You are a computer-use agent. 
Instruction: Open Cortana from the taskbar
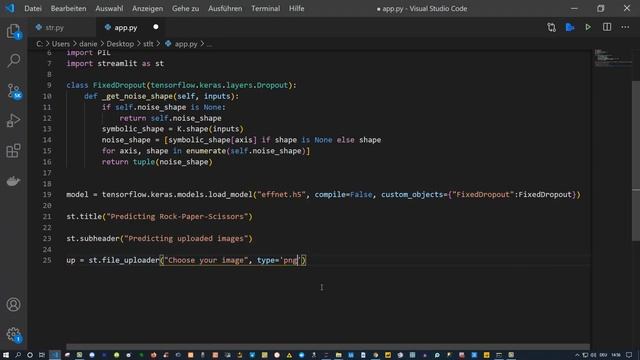30,355
